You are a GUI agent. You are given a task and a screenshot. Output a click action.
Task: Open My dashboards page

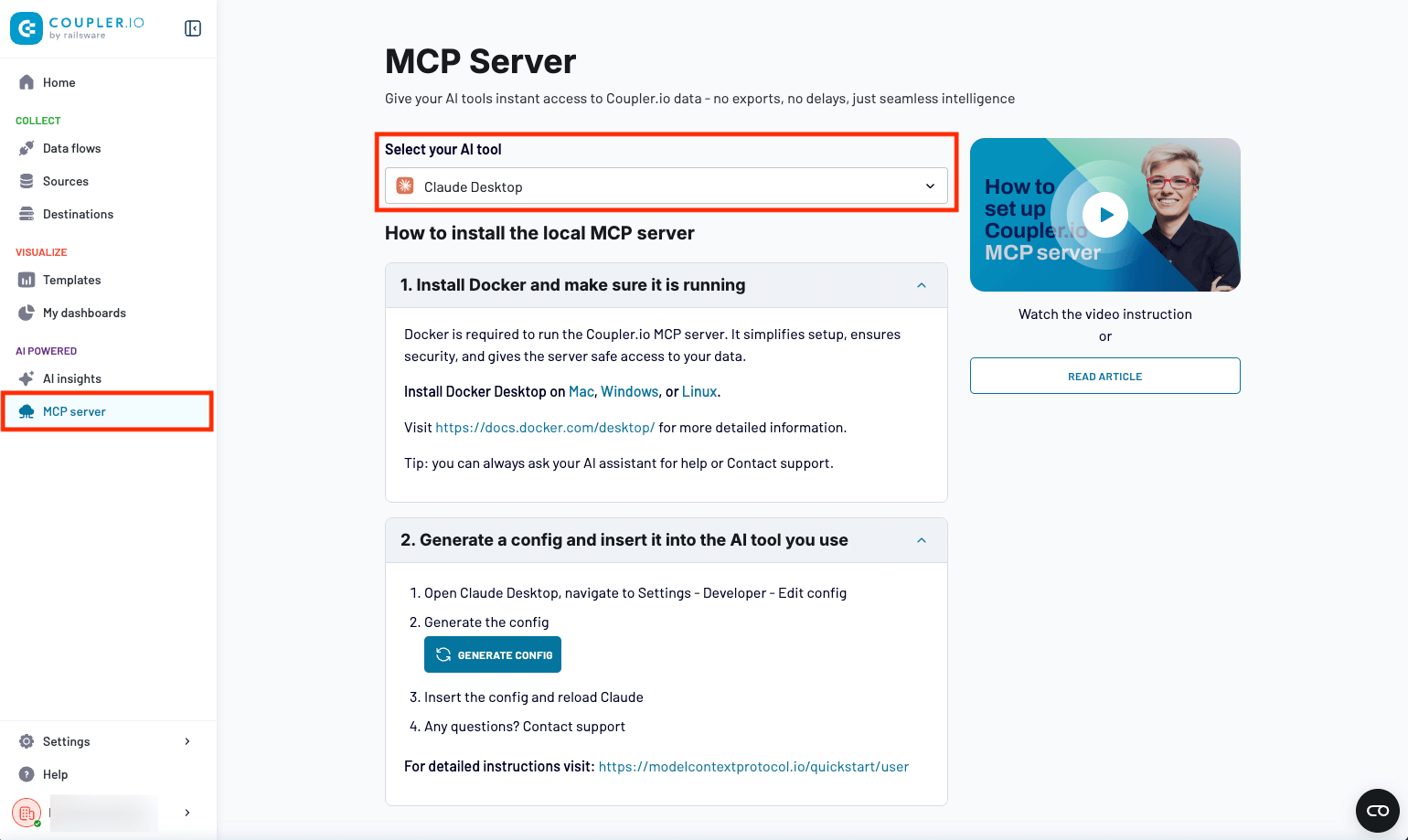[x=108, y=313]
